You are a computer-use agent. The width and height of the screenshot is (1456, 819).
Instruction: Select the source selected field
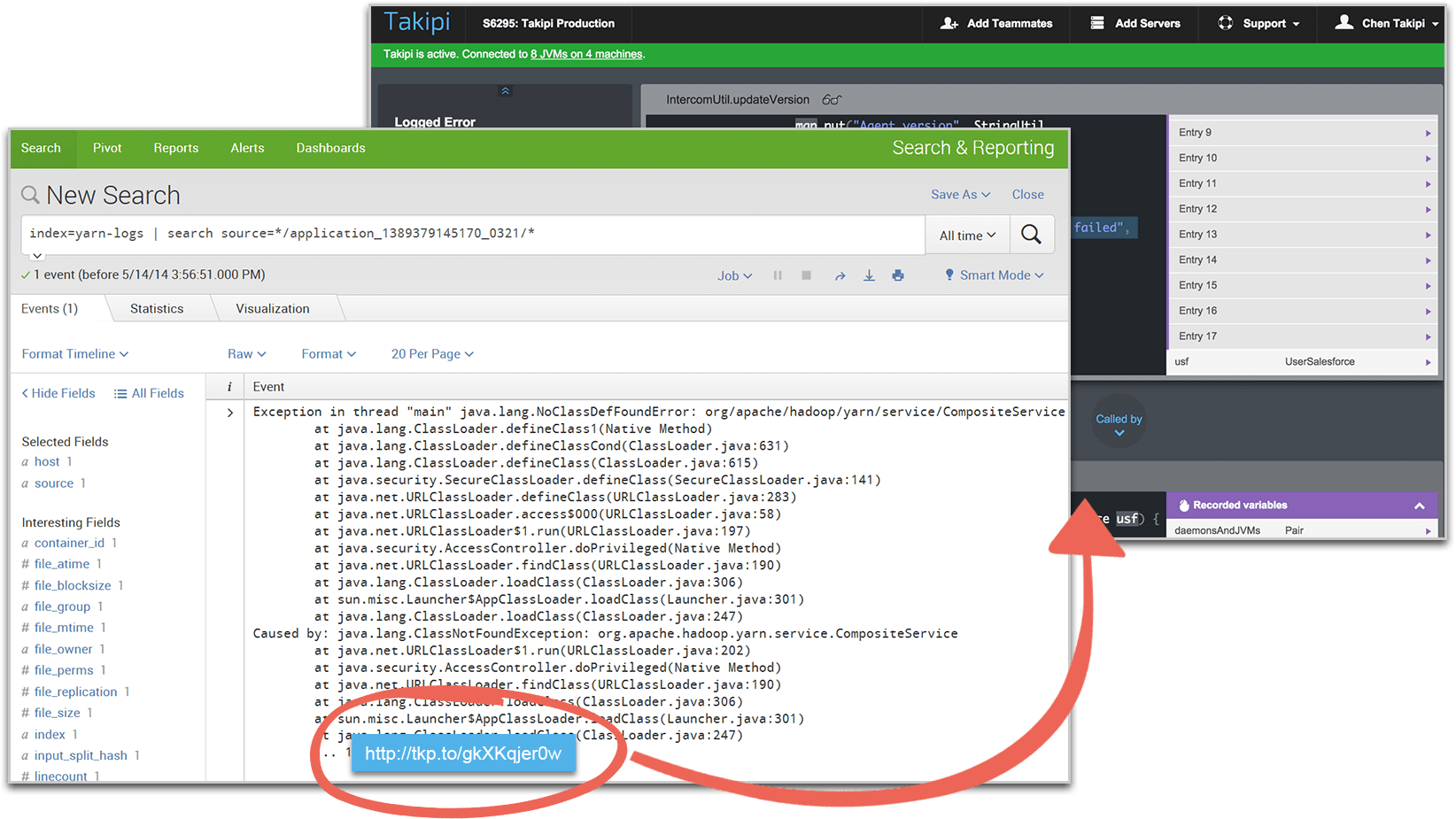coord(54,483)
